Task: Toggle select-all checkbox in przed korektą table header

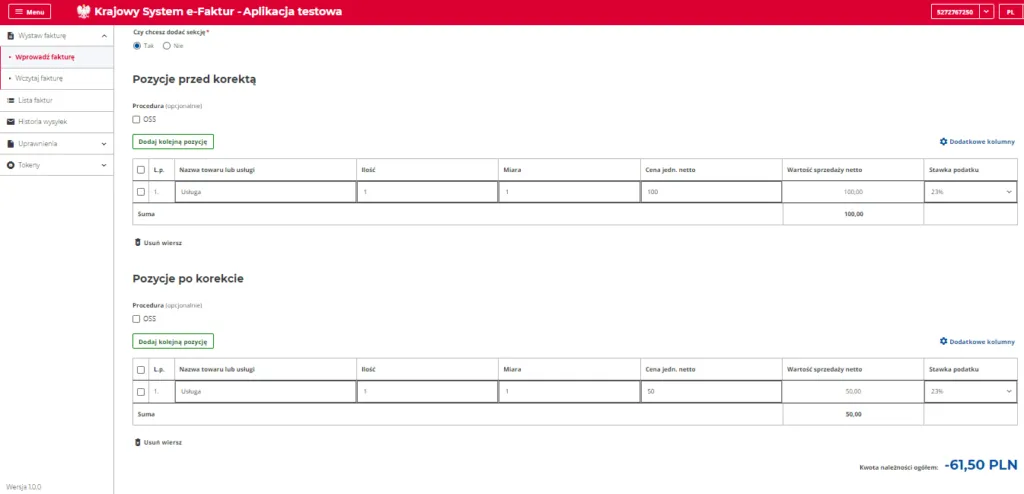Action: tap(141, 170)
